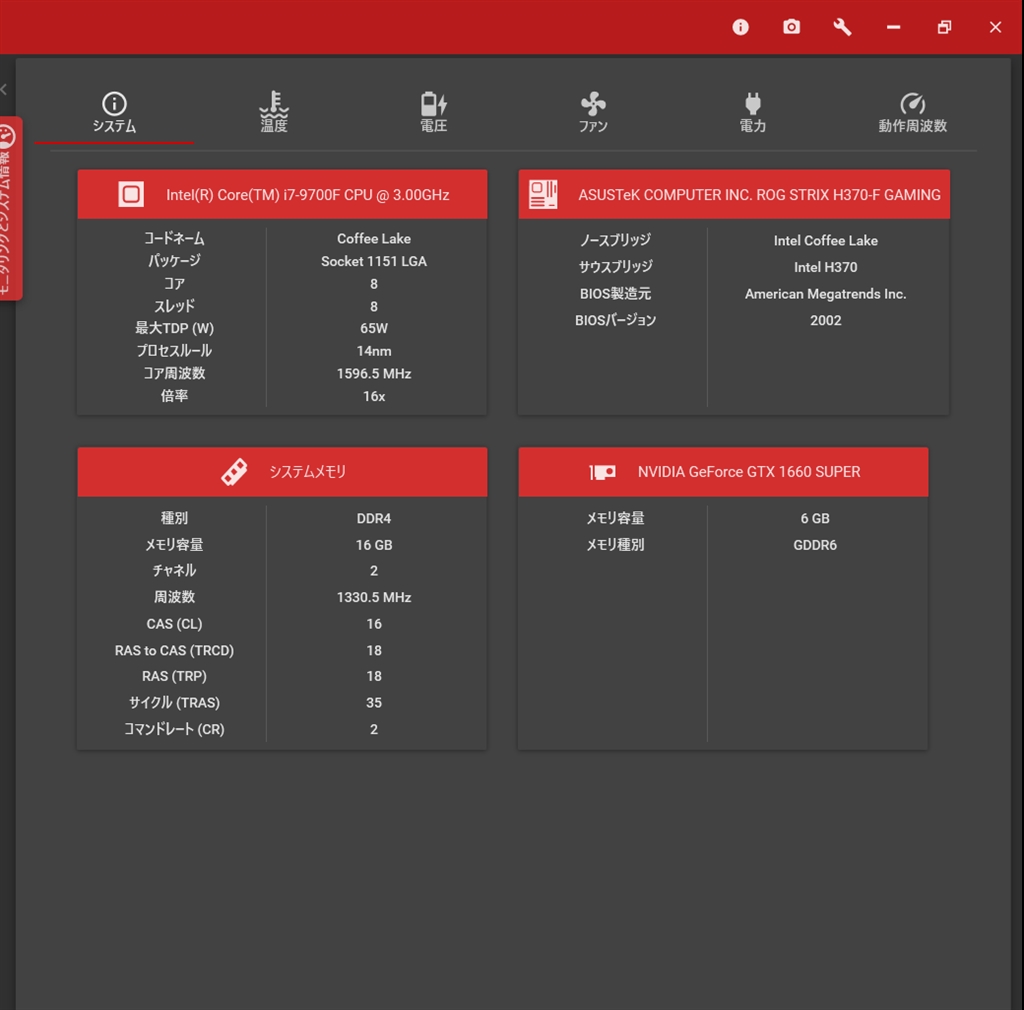Click the サウスブリッジ label

[x=615, y=266]
